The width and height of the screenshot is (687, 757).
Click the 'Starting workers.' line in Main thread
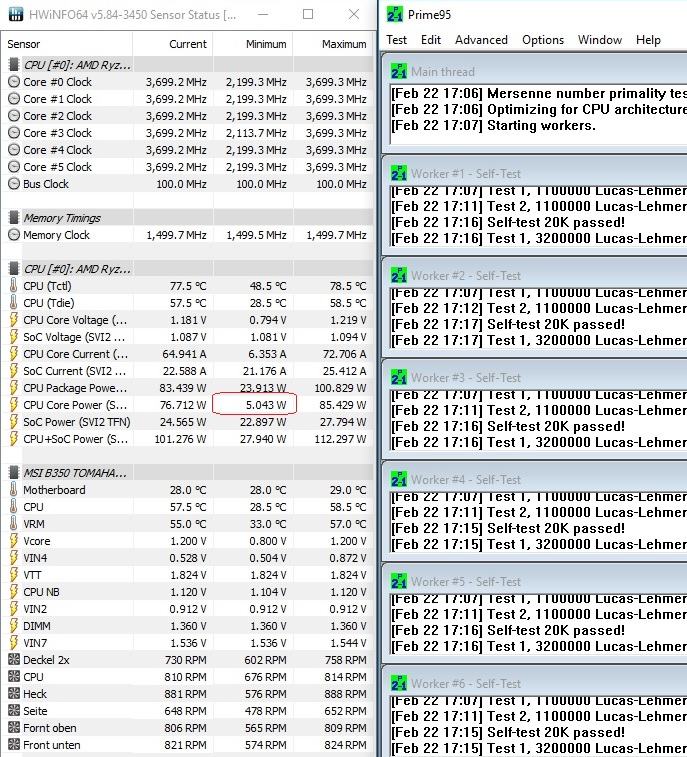coord(493,126)
